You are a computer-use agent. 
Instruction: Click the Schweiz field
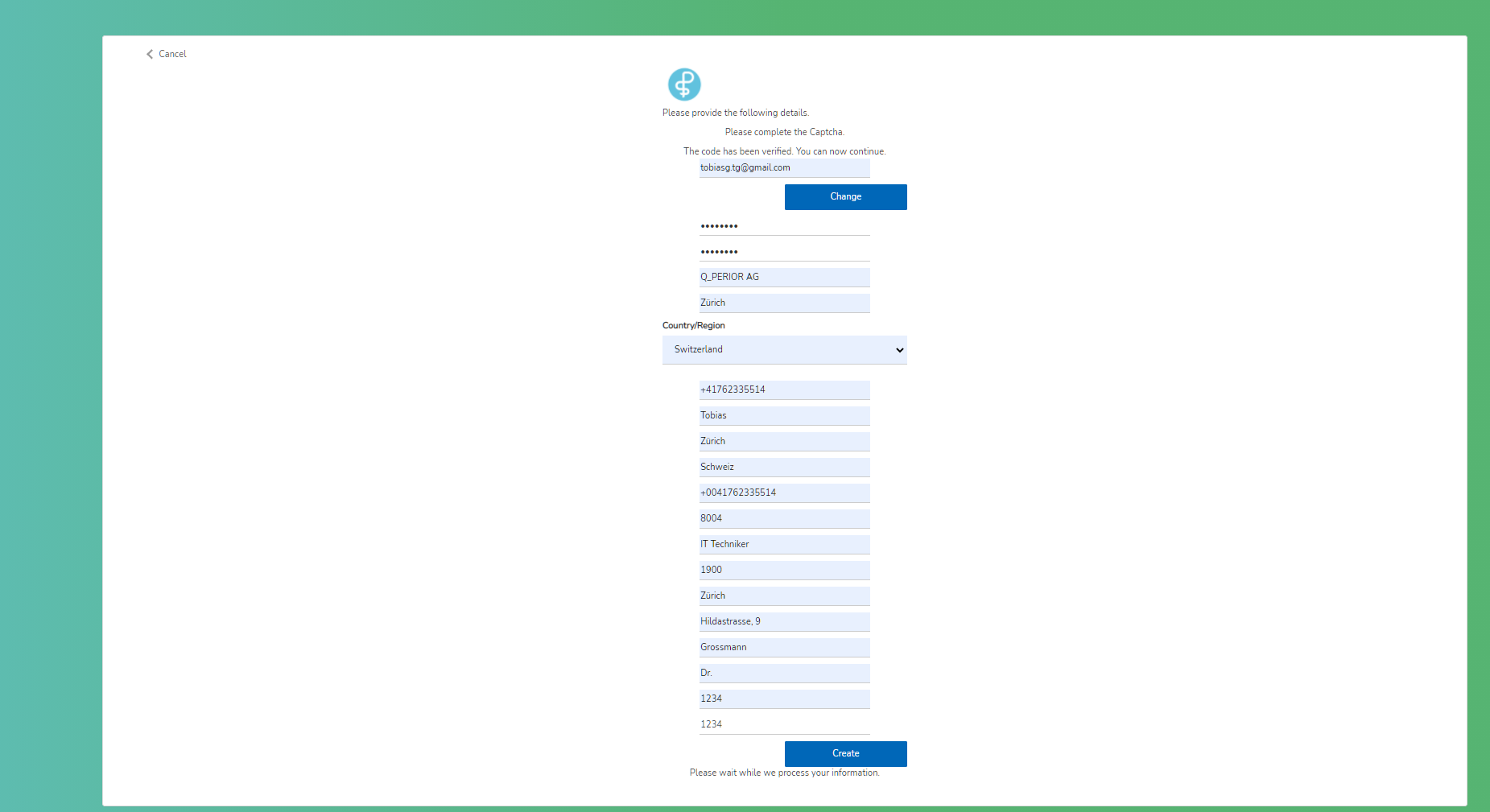tap(784, 468)
